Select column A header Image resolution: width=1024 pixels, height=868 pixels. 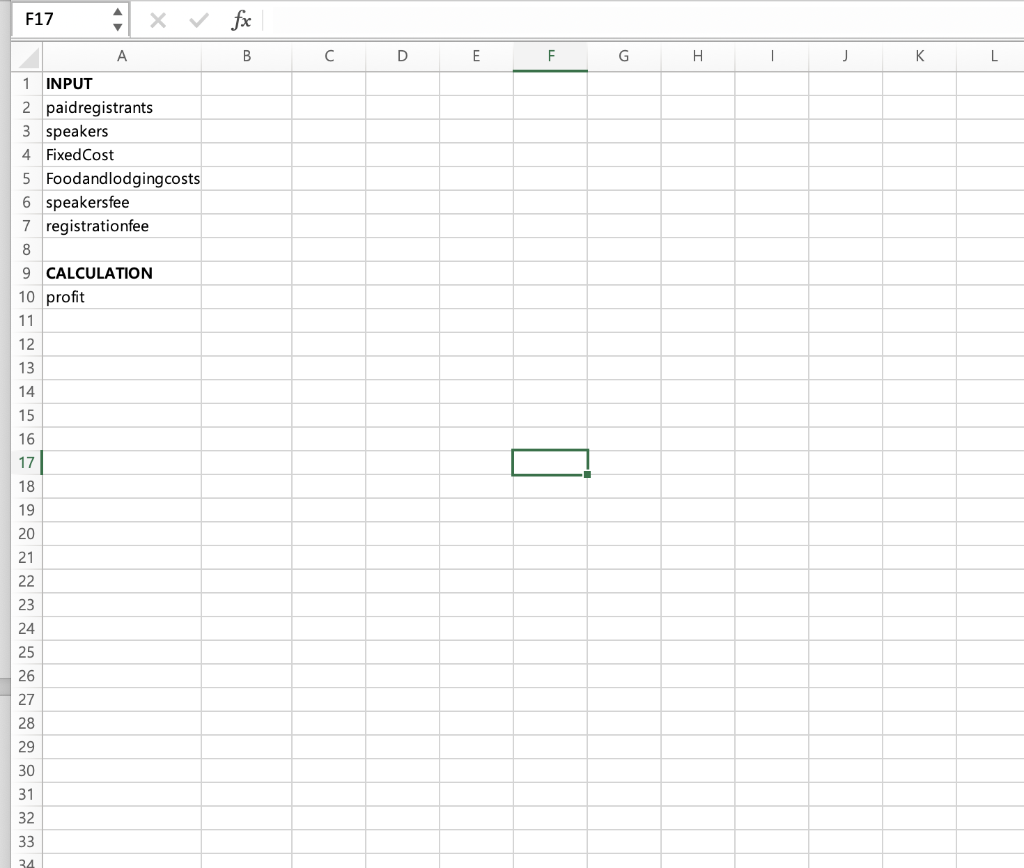(x=121, y=57)
